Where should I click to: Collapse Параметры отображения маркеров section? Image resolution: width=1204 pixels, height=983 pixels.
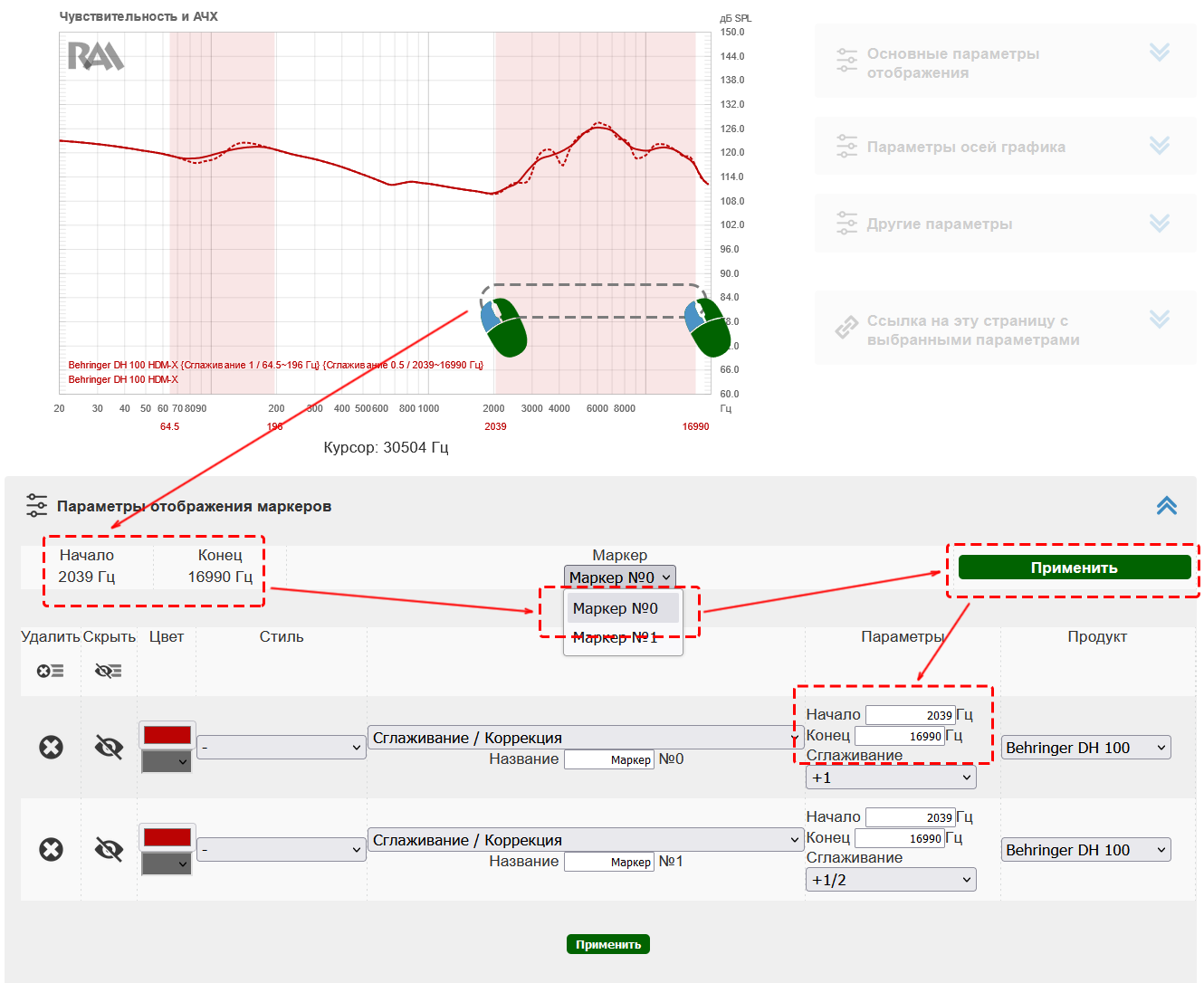1167,505
